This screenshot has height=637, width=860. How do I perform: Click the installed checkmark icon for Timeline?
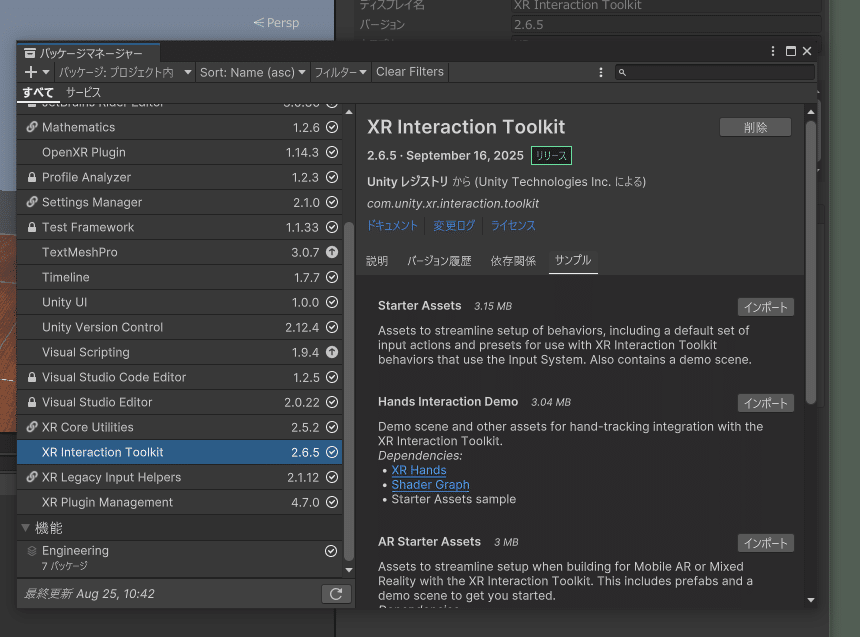click(332, 277)
